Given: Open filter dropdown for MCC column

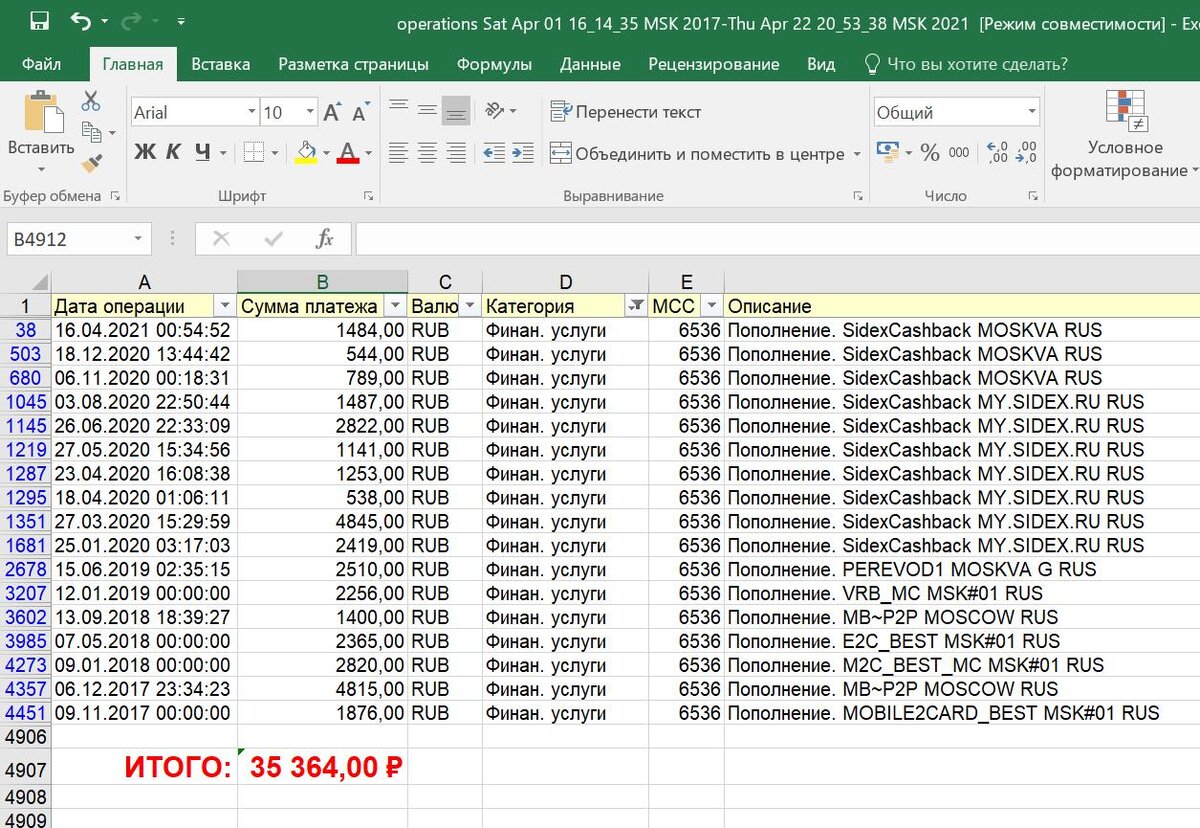Looking at the screenshot, I should [712, 306].
